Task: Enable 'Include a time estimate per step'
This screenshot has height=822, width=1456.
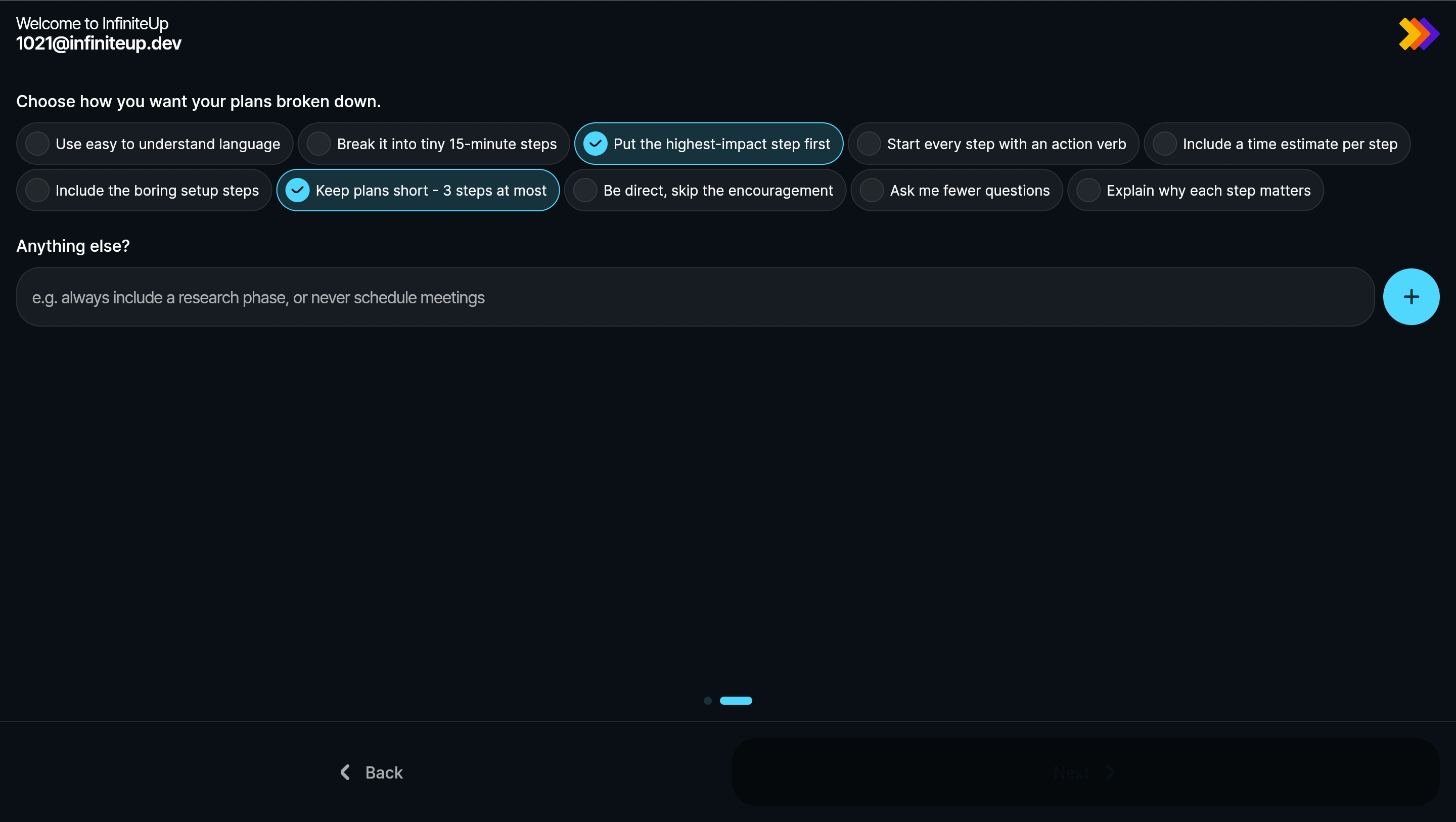Action: tap(1277, 144)
